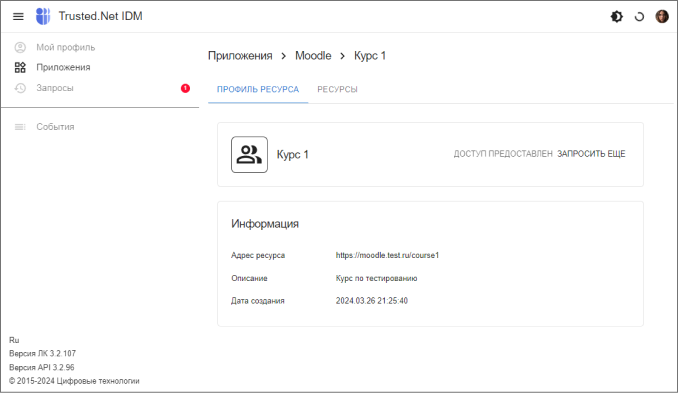Click the Курс 1 group resource icon
678x393 pixels.
249,154
